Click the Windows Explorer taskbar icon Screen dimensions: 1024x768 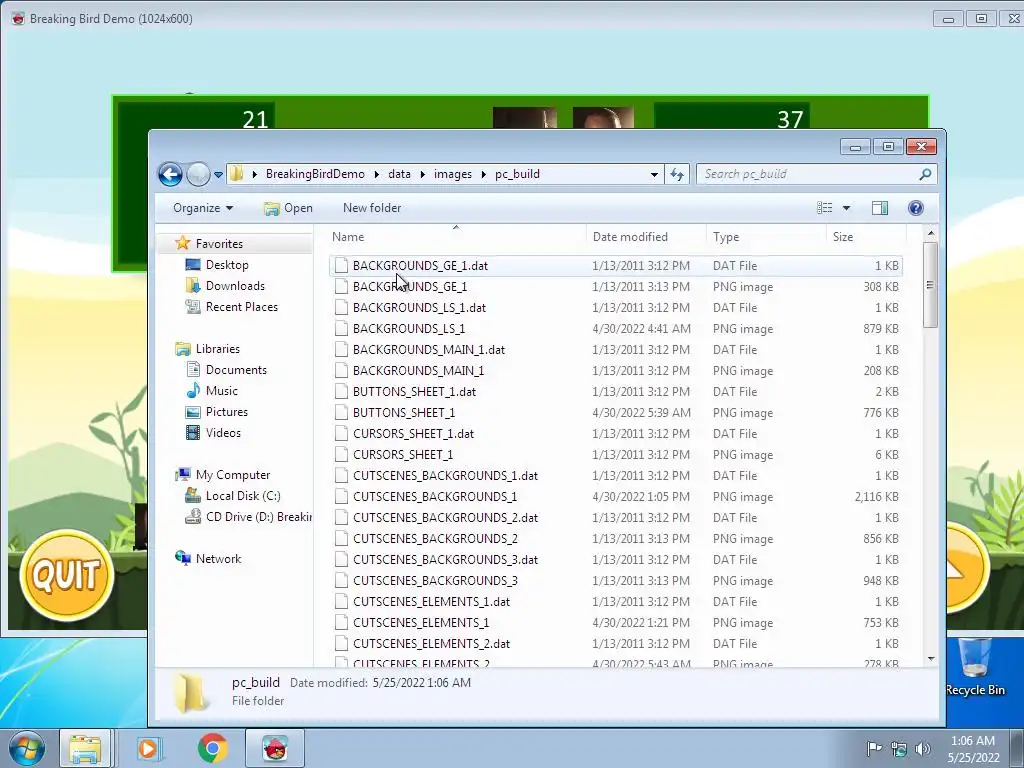tap(85, 748)
